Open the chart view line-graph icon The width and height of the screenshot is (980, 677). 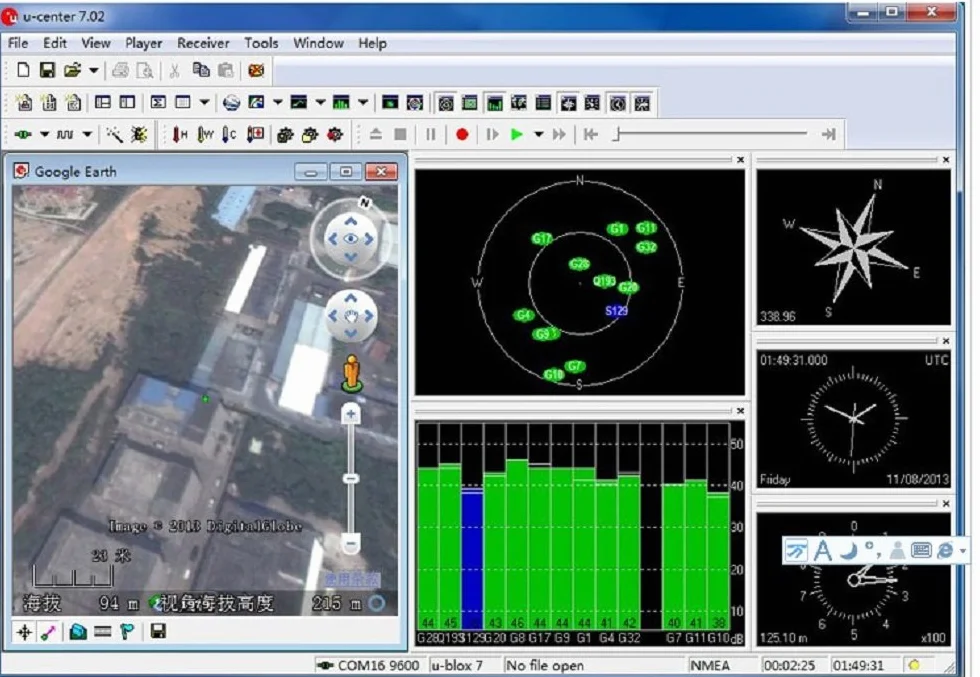coord(299,102)
